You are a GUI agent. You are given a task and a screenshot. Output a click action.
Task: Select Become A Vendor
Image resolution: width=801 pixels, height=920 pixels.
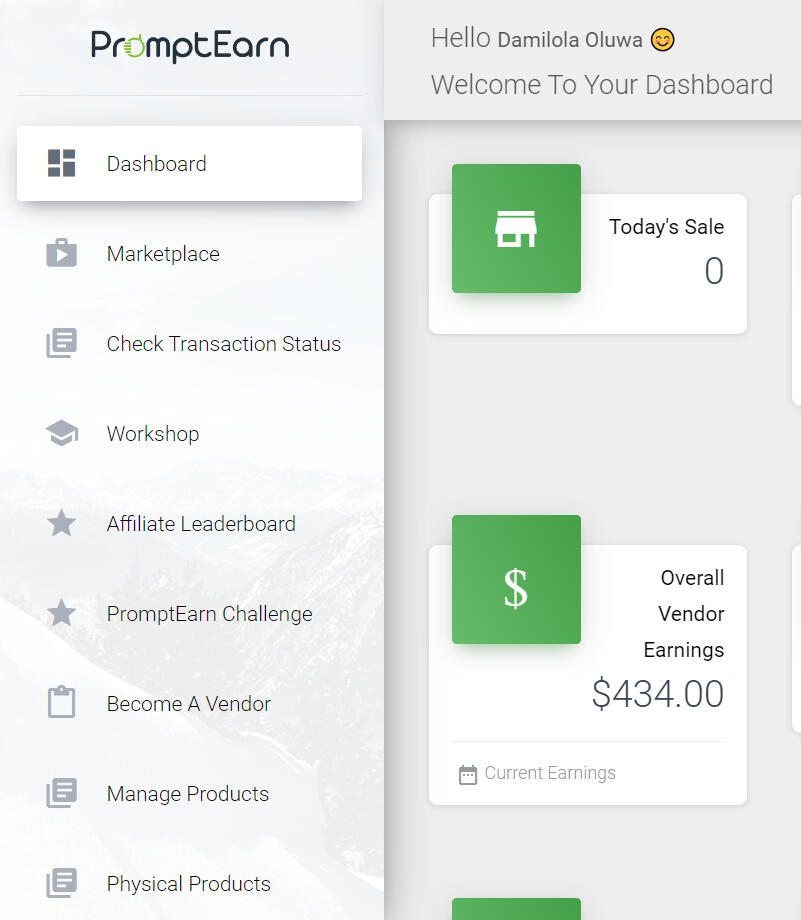[190, 703]
